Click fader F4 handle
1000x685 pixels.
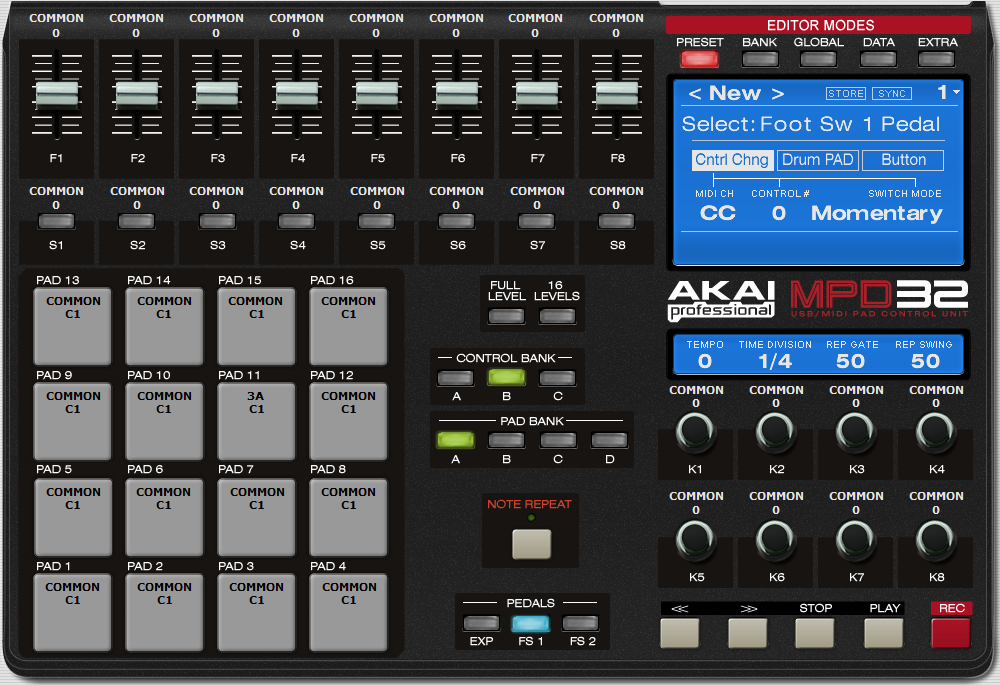[297, 94]
